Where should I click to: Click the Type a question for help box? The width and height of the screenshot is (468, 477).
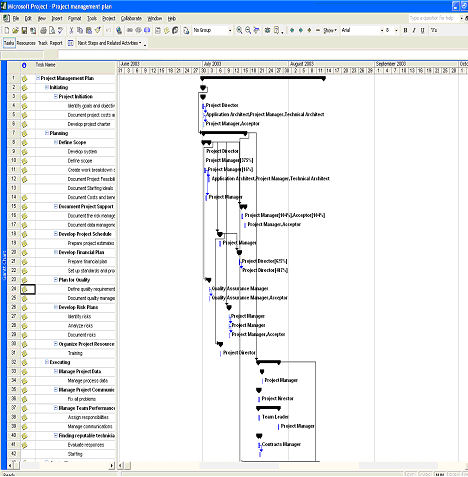434,18
